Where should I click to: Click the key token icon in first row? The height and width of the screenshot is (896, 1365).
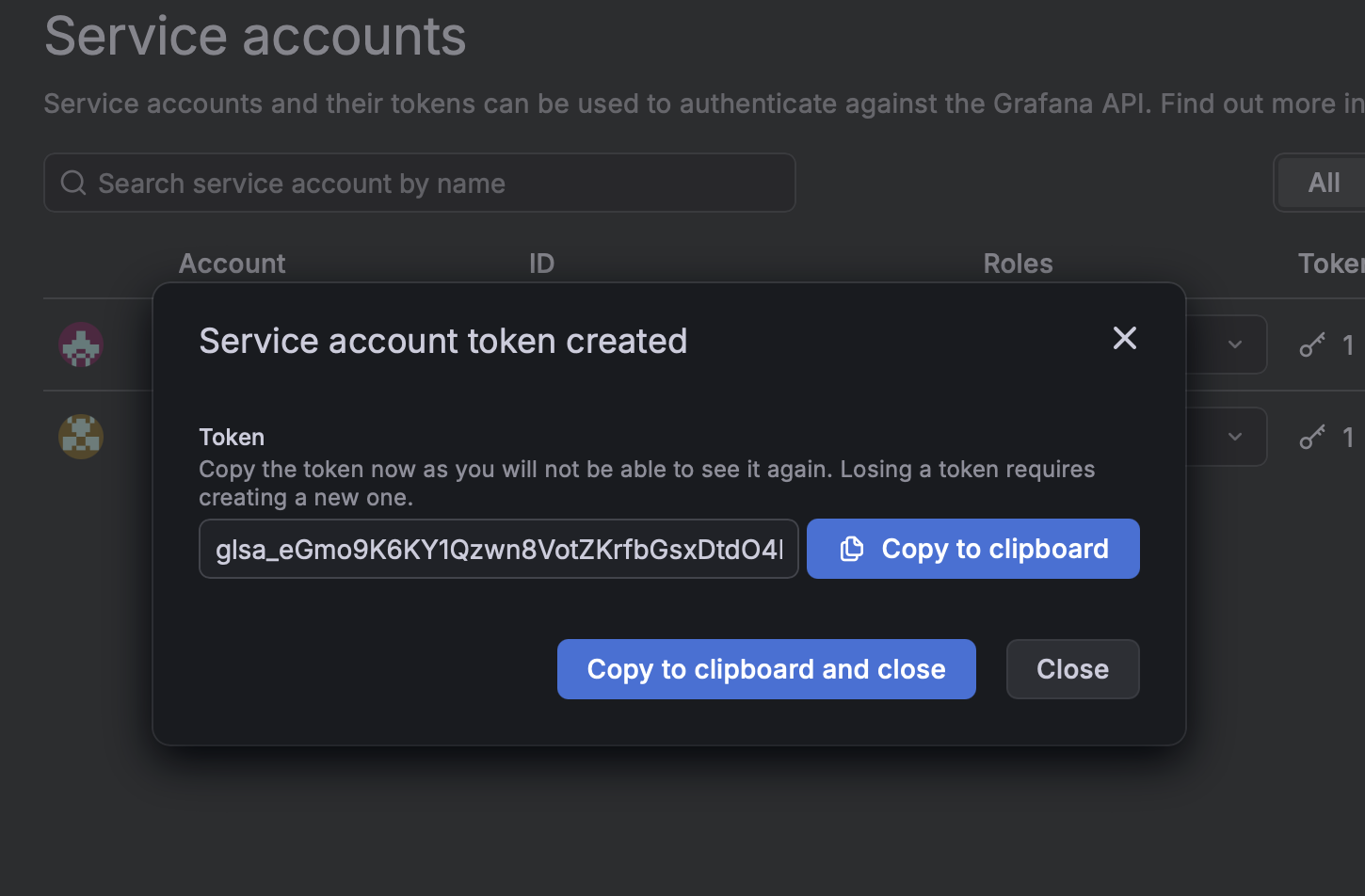1312,345
